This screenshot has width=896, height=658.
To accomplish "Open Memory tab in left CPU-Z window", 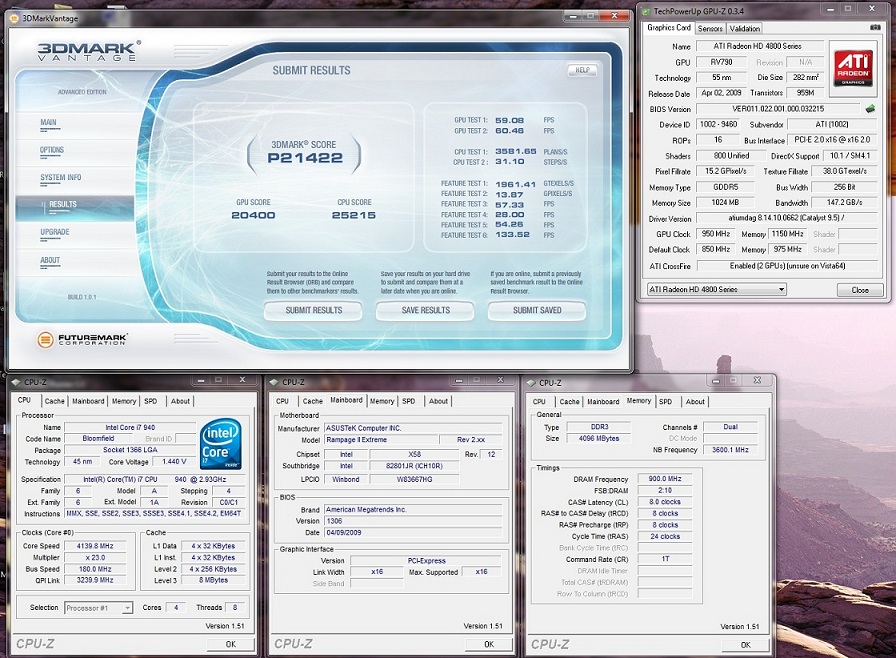I will click(x=124, y=401).
